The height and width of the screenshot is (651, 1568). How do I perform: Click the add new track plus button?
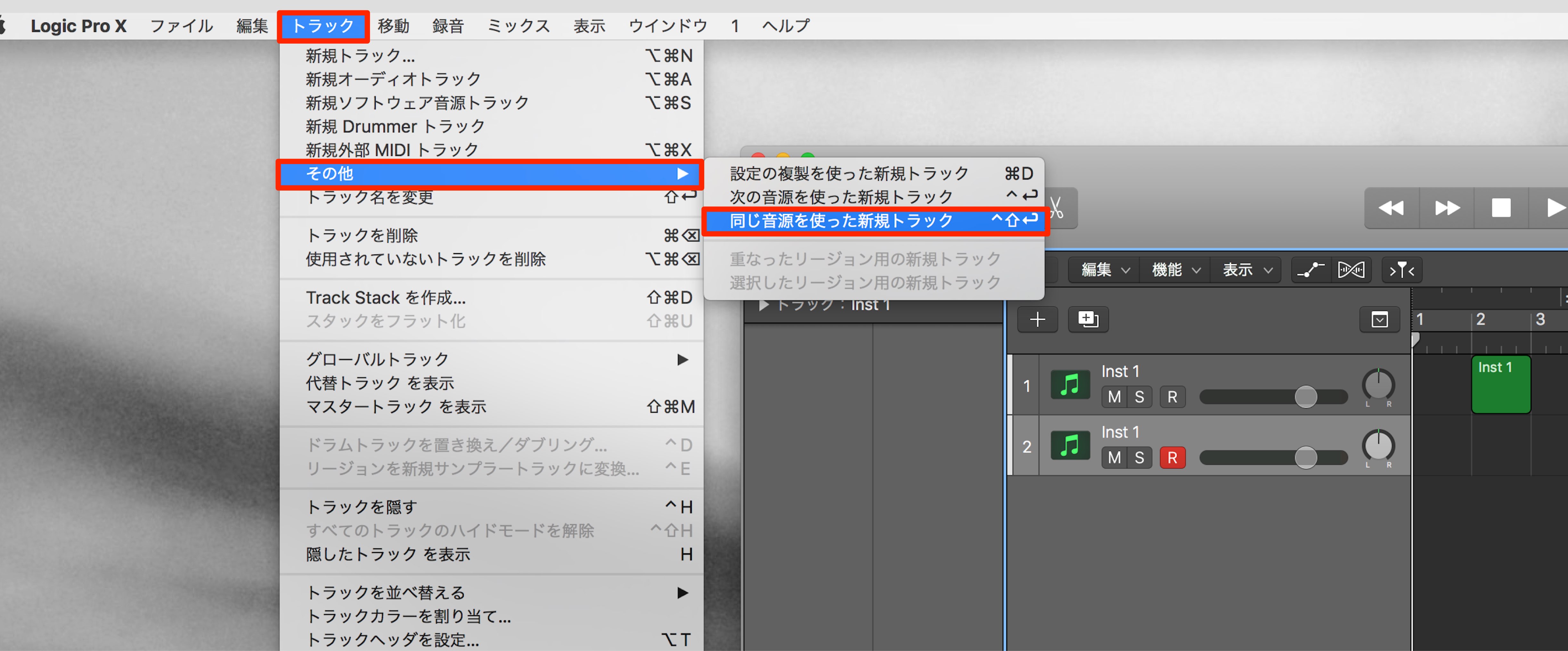(x=1037, y=319)
